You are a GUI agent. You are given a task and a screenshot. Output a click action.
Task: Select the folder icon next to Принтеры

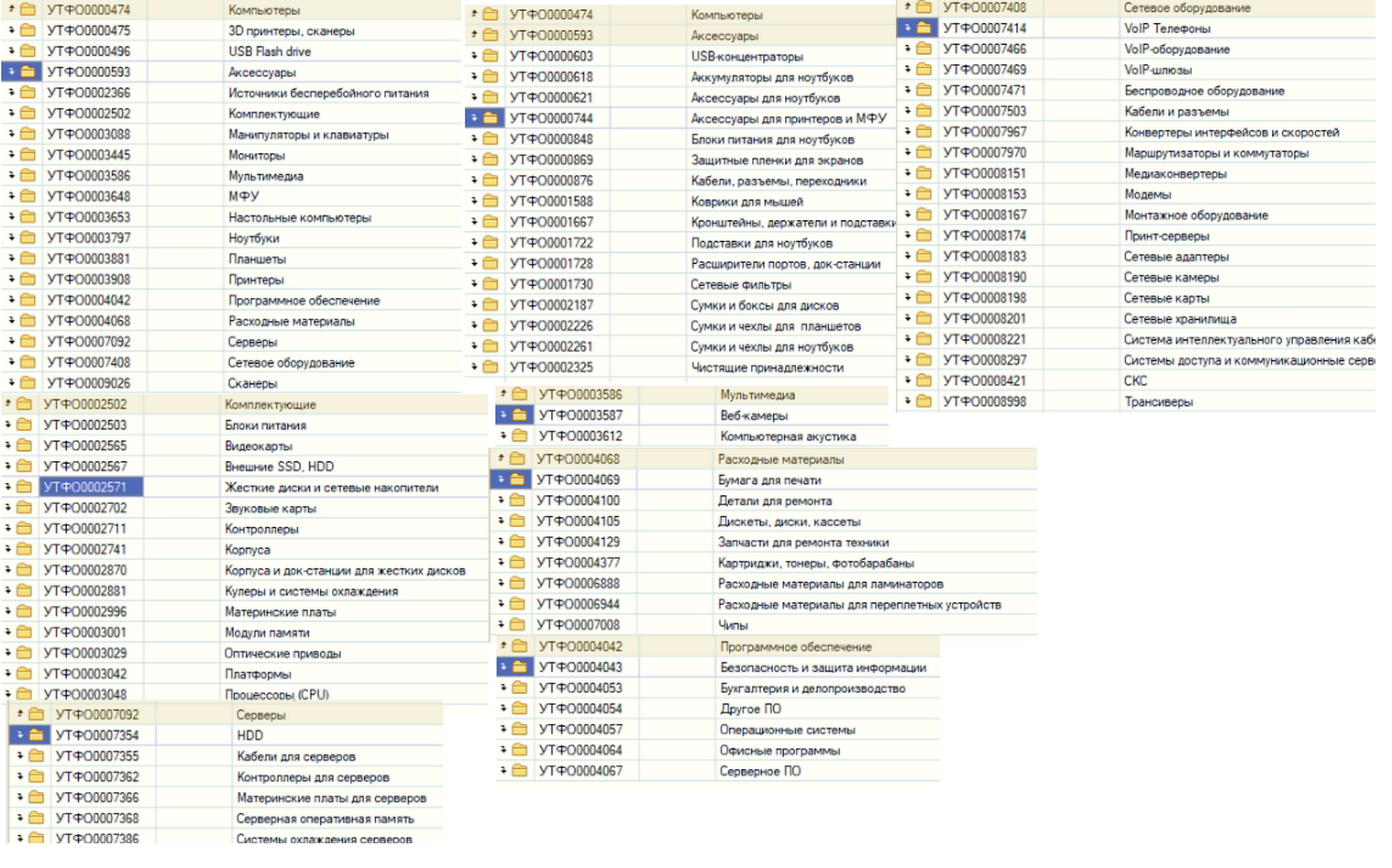pyautogui.click(x=28, y=280)
